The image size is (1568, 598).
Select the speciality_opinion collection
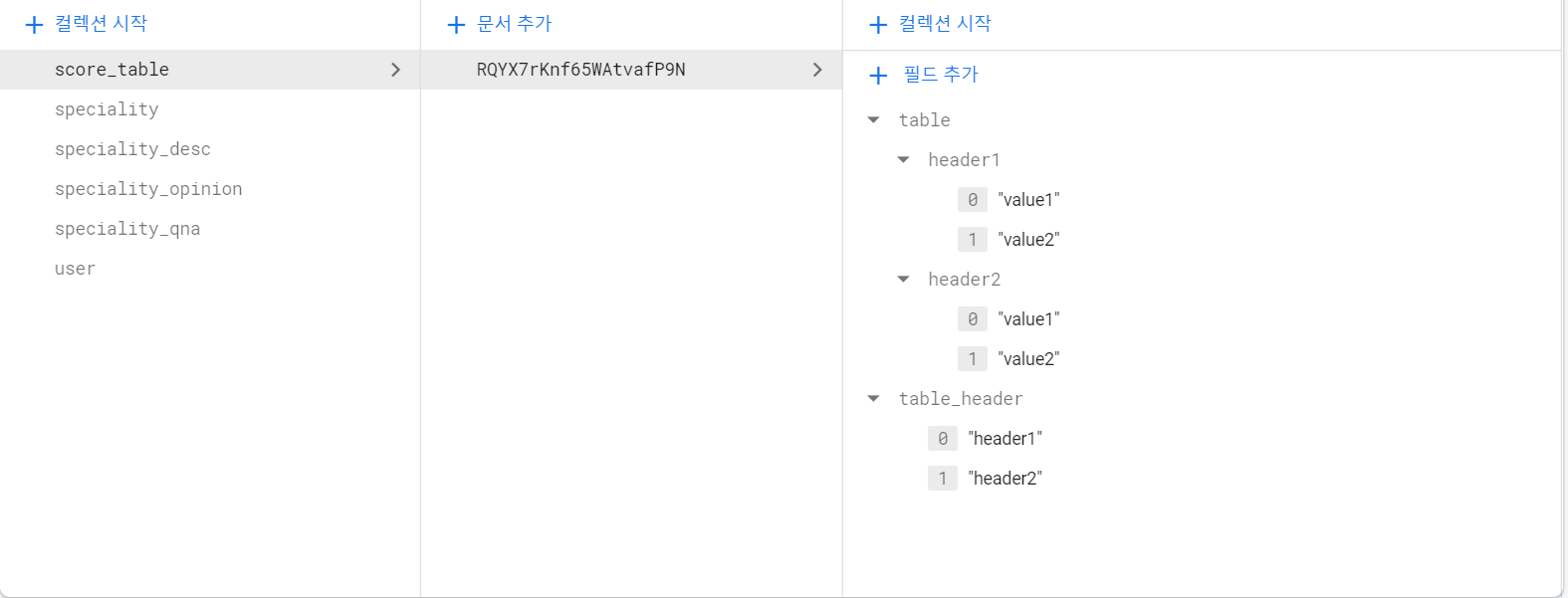coord(148,189)
